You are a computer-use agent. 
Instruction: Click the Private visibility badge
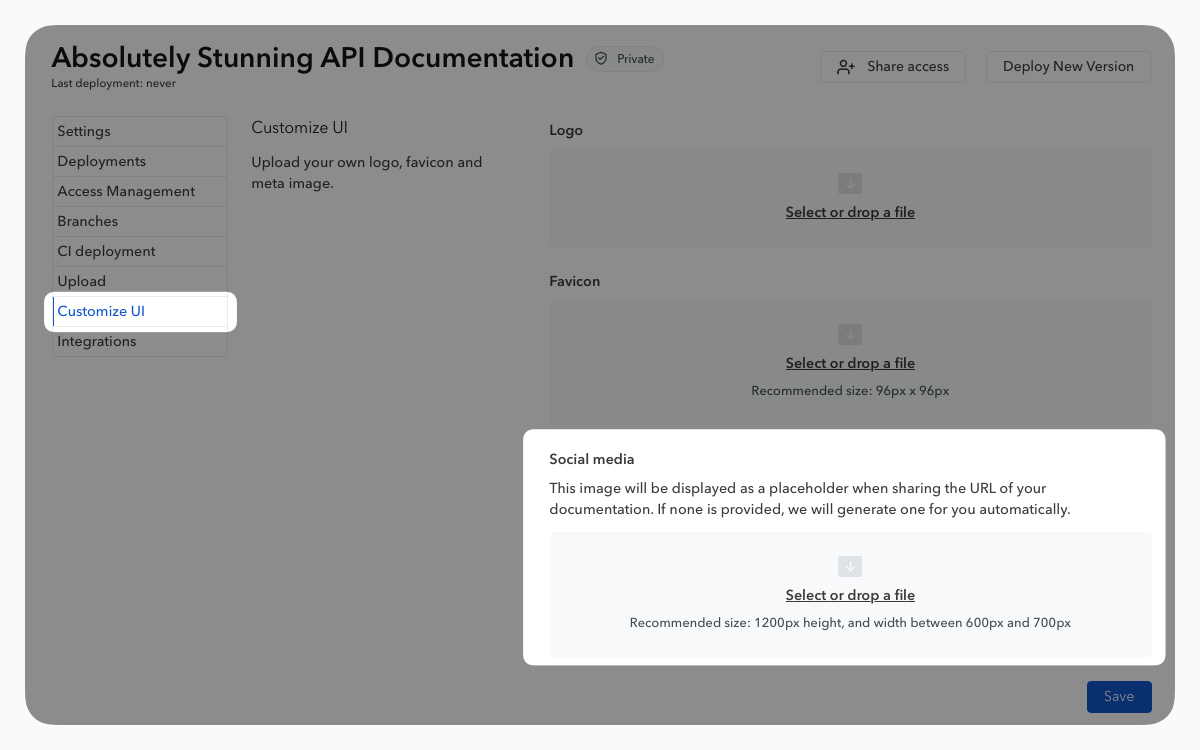[625, 59]
